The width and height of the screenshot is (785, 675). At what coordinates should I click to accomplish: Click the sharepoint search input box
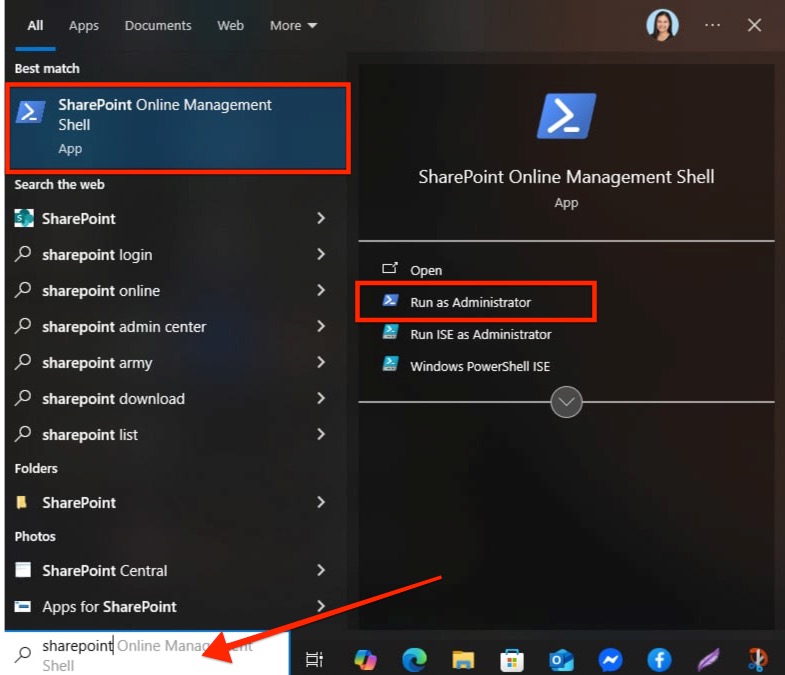coord(147,653)
